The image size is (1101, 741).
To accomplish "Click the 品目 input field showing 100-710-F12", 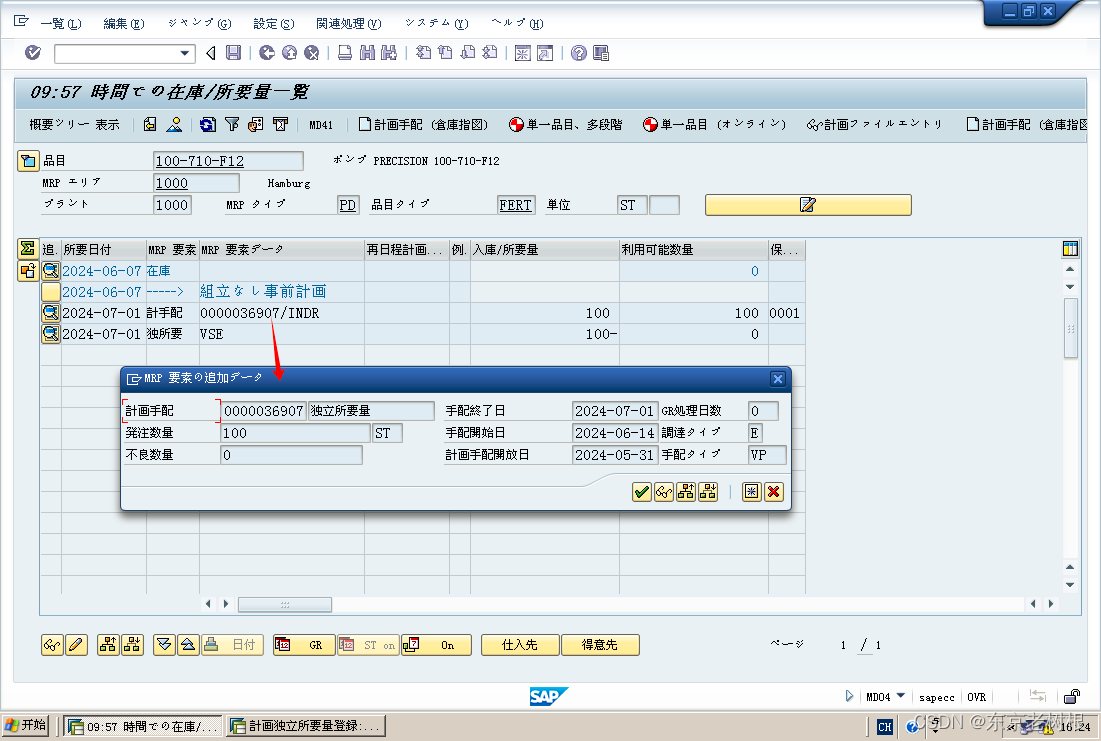I will [228, 160].
